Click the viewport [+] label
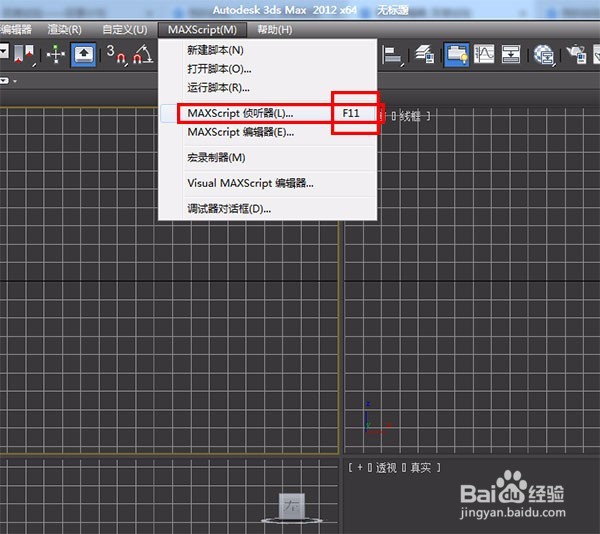 [360, 467]
